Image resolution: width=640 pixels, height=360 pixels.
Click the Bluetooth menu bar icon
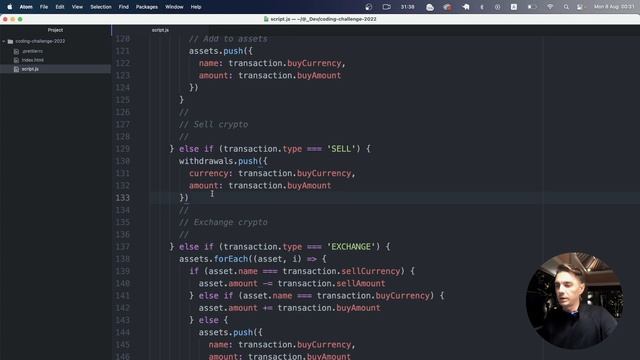482,7
